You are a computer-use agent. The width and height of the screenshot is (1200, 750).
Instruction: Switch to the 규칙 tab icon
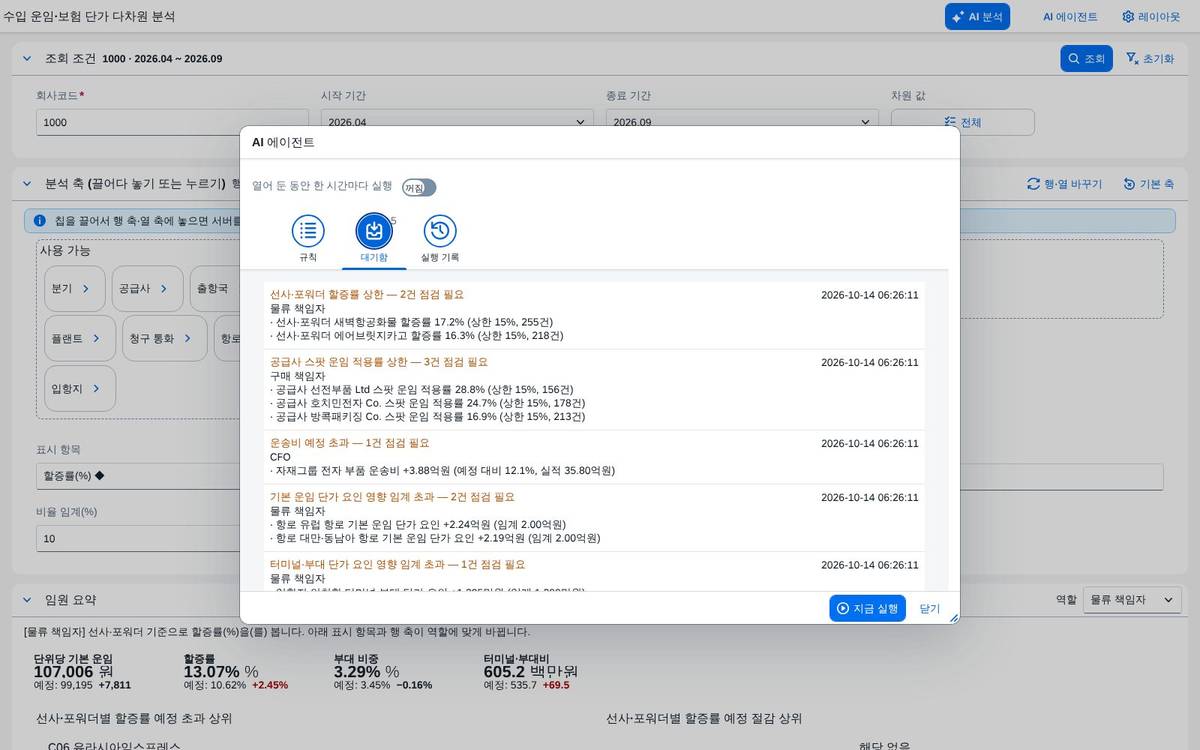[308, 231]
